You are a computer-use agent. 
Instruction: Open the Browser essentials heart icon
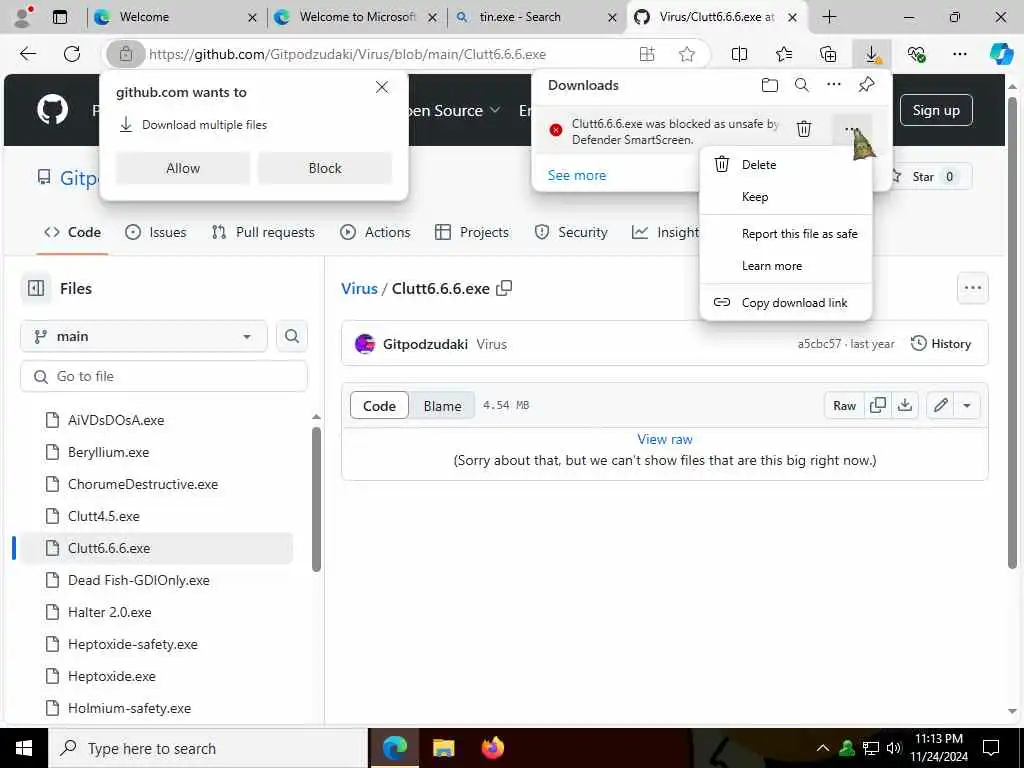[x=916, y=54]
